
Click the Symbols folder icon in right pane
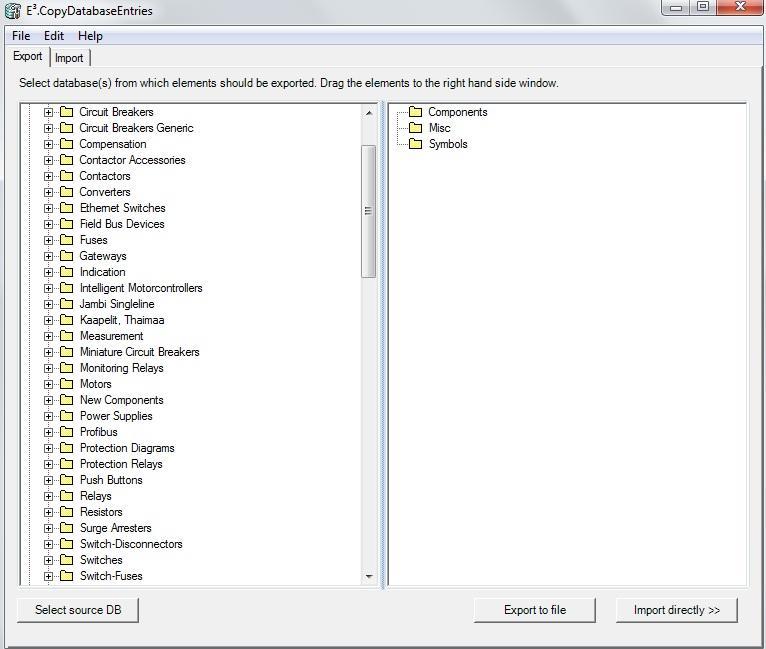pyautogui.click(x=416, y=144)
